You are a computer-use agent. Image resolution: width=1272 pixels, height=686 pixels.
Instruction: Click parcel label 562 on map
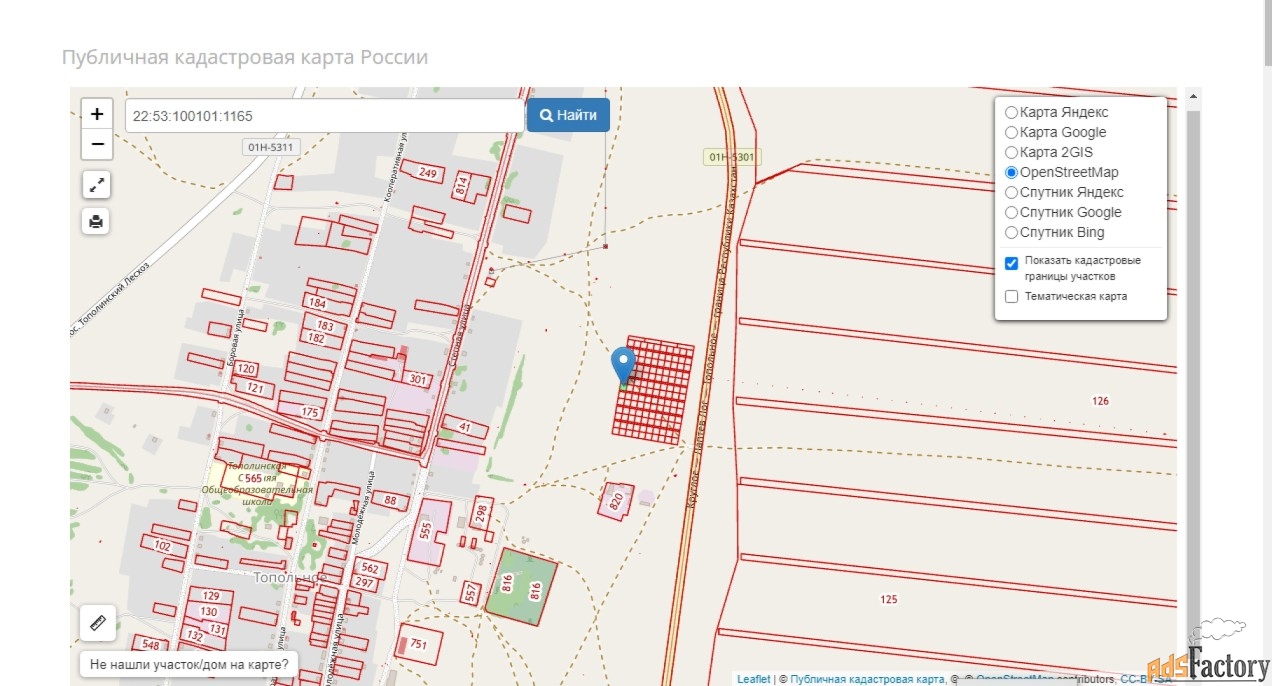point(370,568)
